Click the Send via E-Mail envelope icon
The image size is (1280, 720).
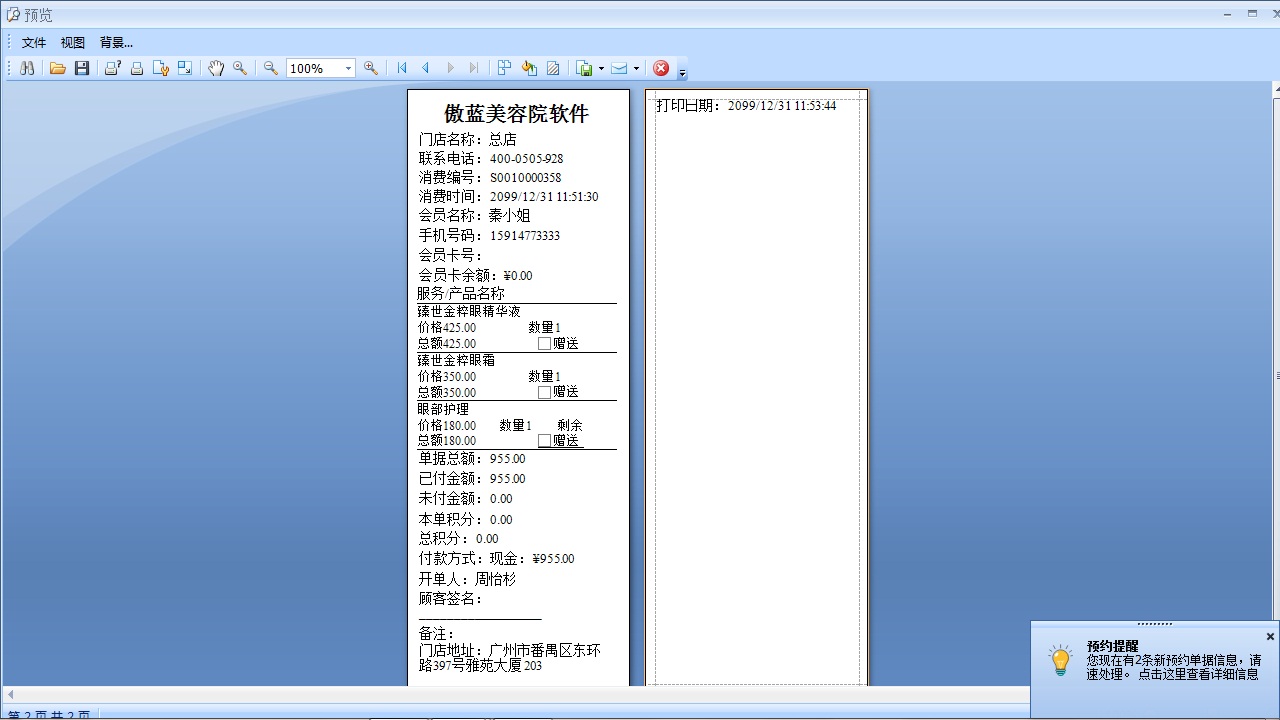coord(620,68)
